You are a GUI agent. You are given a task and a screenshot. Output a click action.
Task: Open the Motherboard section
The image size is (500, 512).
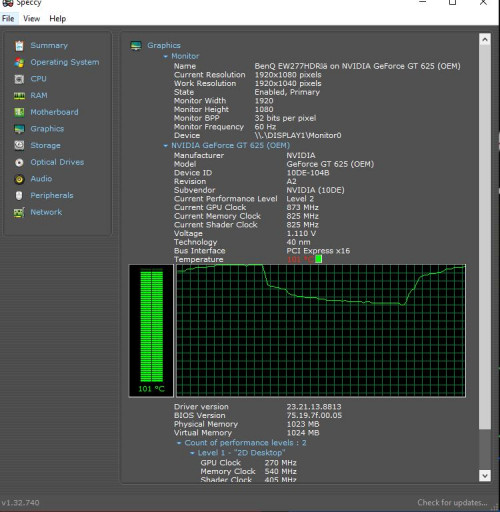click(54, 112)
